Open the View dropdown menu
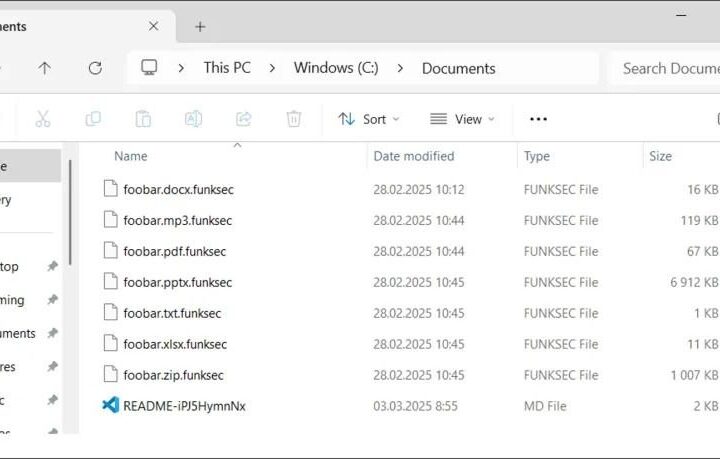 point(462,119)
